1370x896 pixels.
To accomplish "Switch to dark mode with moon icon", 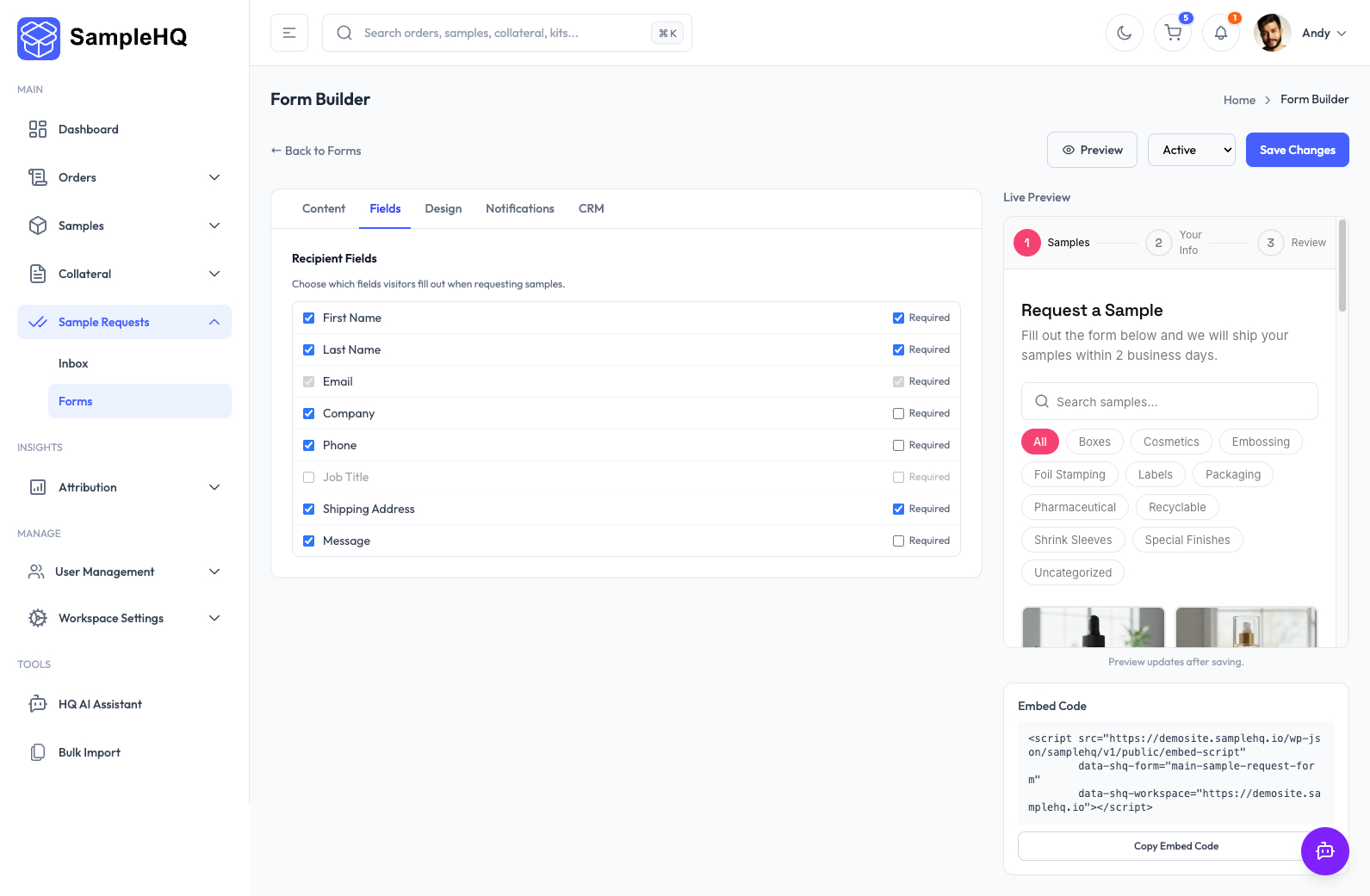I will 1125,33.
